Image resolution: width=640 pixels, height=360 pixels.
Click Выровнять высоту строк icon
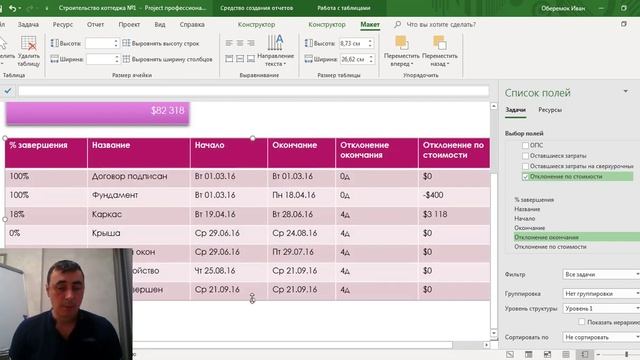(127, 43)
